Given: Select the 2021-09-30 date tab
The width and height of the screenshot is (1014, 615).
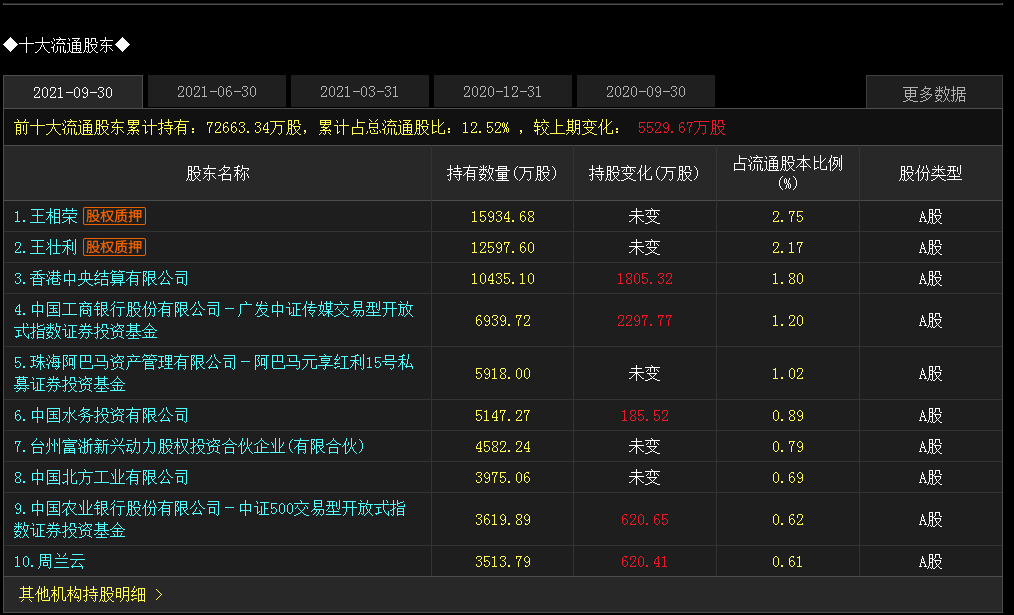Looking at the screenshot, I should [x=73, y=92].
